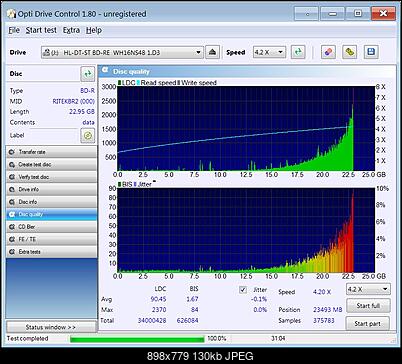This screenshot has height=364, width=402.
Task: Click the Status window >> button
Action: tap(51, 327)
